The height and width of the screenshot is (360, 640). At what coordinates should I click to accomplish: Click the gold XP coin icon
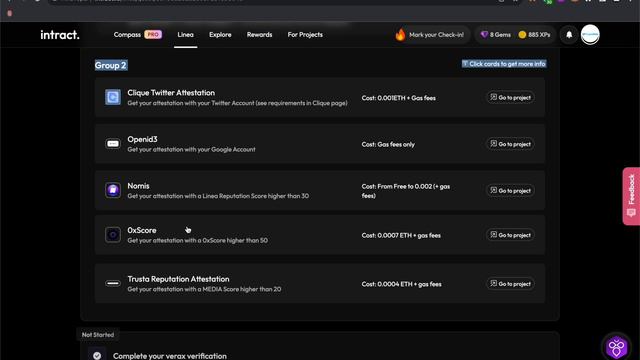[522, 35]
